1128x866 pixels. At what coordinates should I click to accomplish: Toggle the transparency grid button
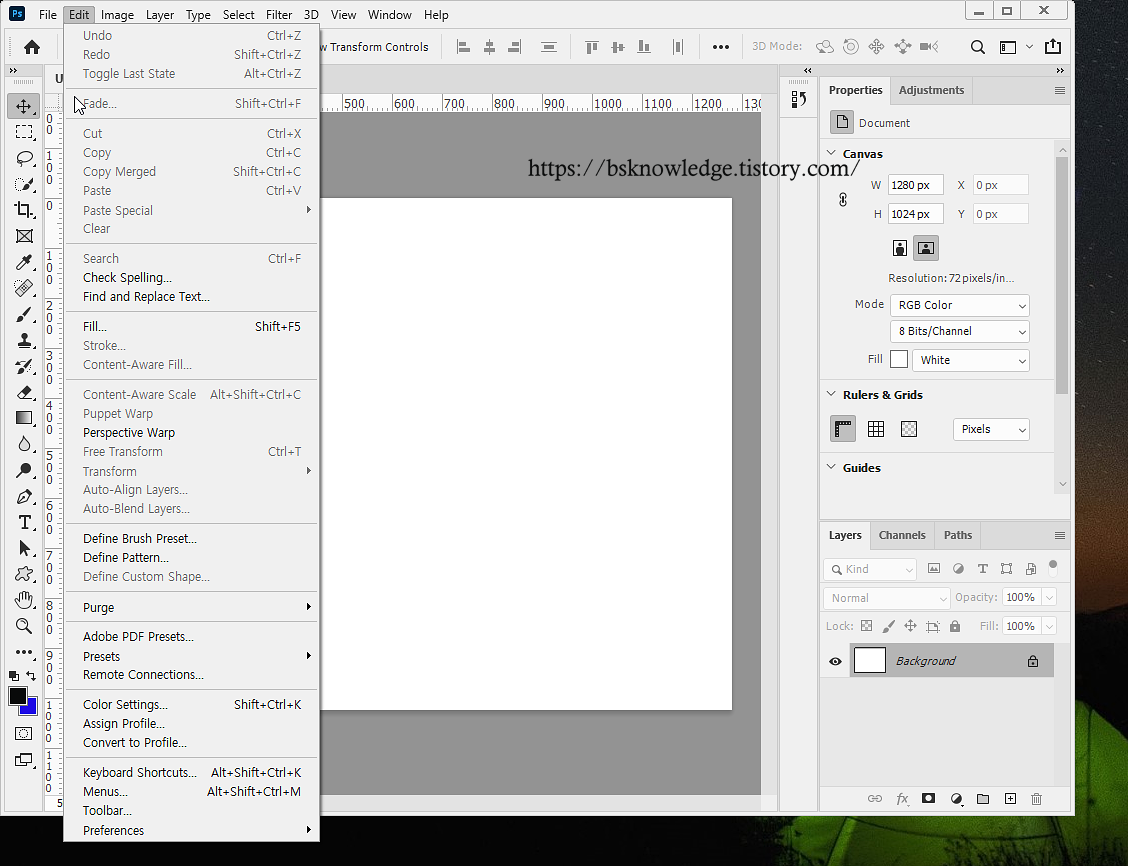click(x=909, y=429)
